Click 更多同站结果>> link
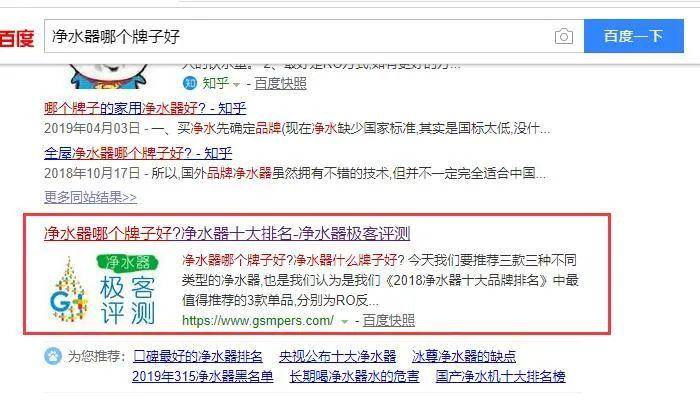700x405 pixels. tap(90, 197)
